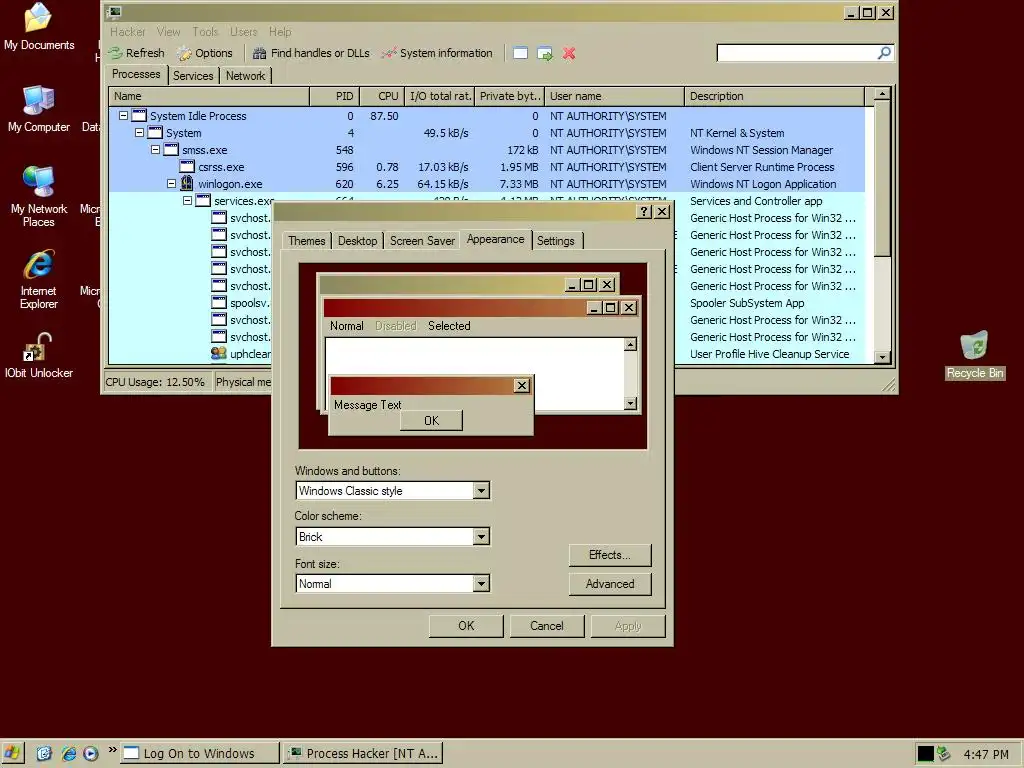Collapse the smss.exe tree node
Screen dimensions: 1024x768
[x=155, y=150]
